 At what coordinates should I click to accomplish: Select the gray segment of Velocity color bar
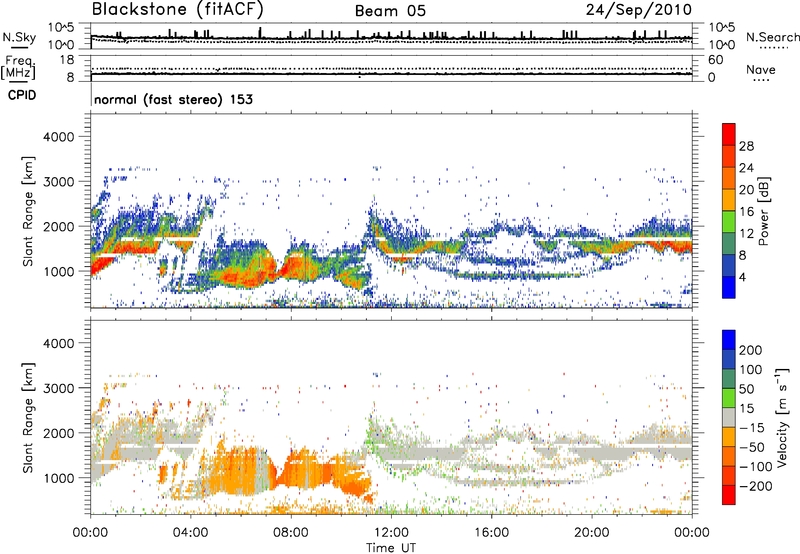pos(729,418)
